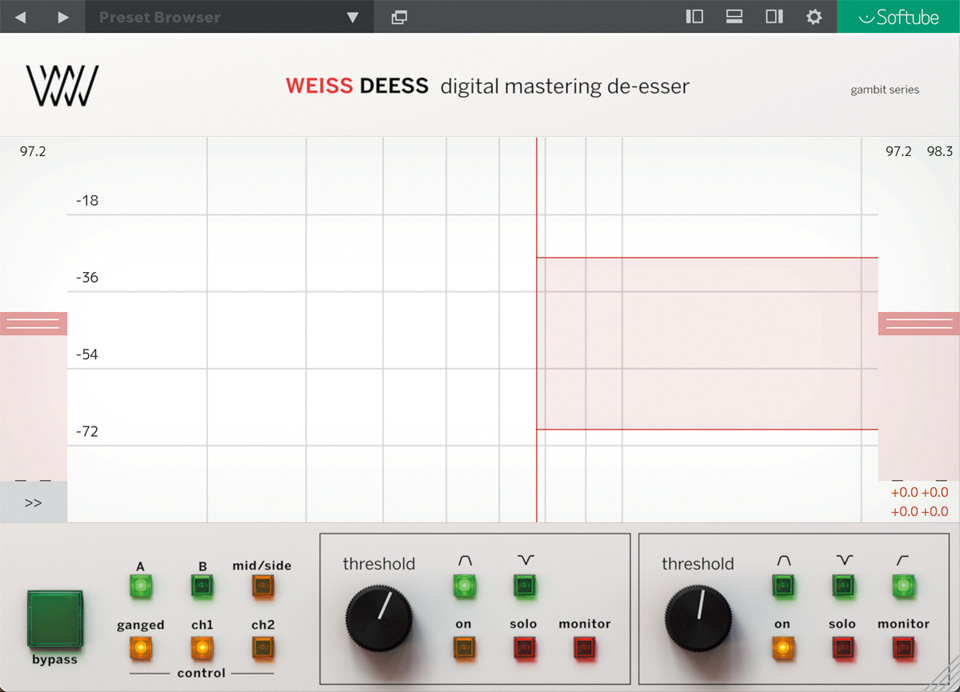Image resolution: width=960 pixels, height=692 pixels.
Task: Click the WEISS DEESS title
Action: 357,86
